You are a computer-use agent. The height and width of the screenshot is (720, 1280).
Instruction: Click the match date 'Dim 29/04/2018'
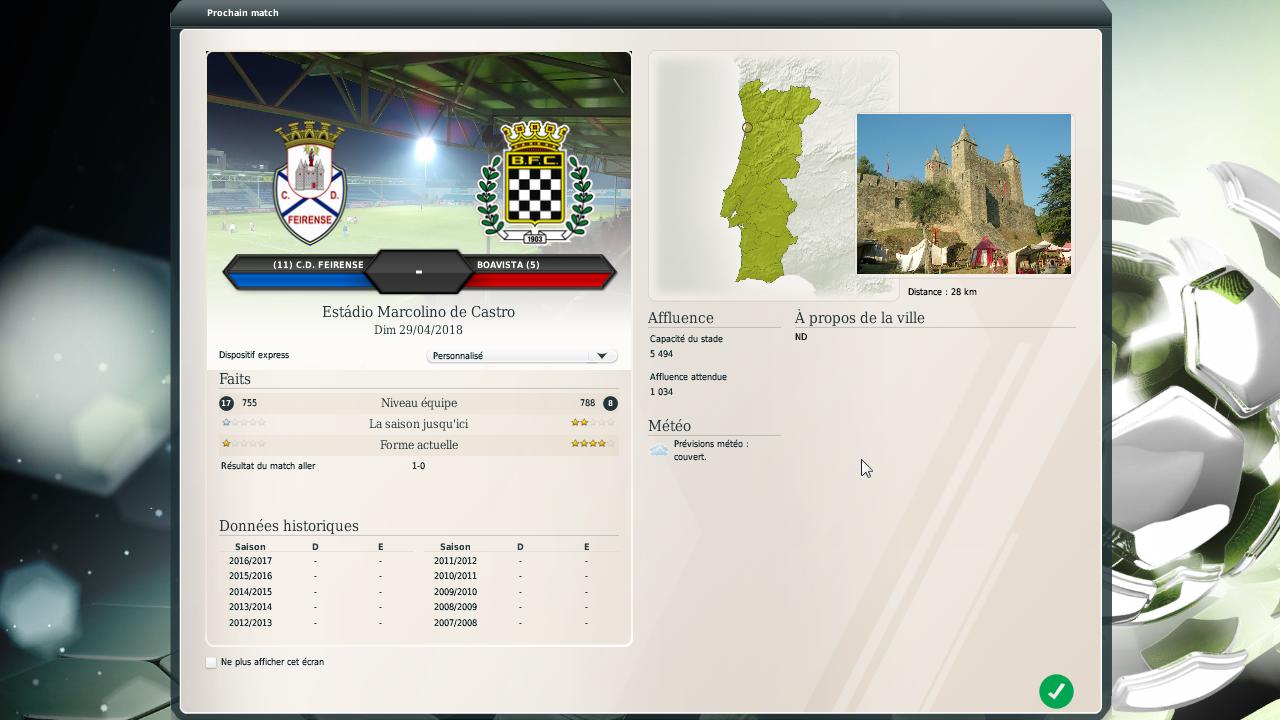click(418, 330)
